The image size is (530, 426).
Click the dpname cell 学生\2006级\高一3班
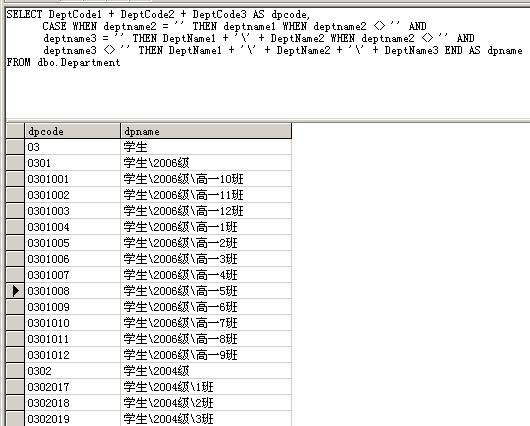point(206,259)
